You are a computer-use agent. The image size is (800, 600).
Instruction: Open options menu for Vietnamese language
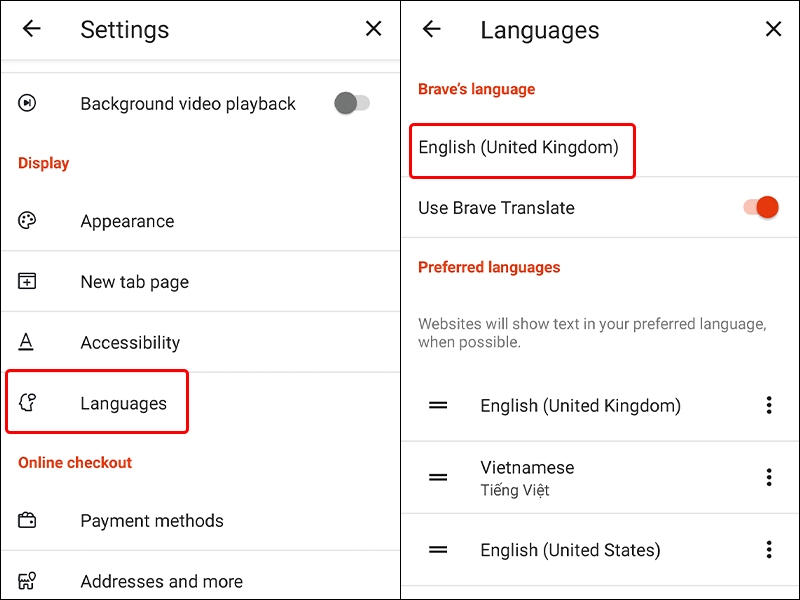[769, 477]
